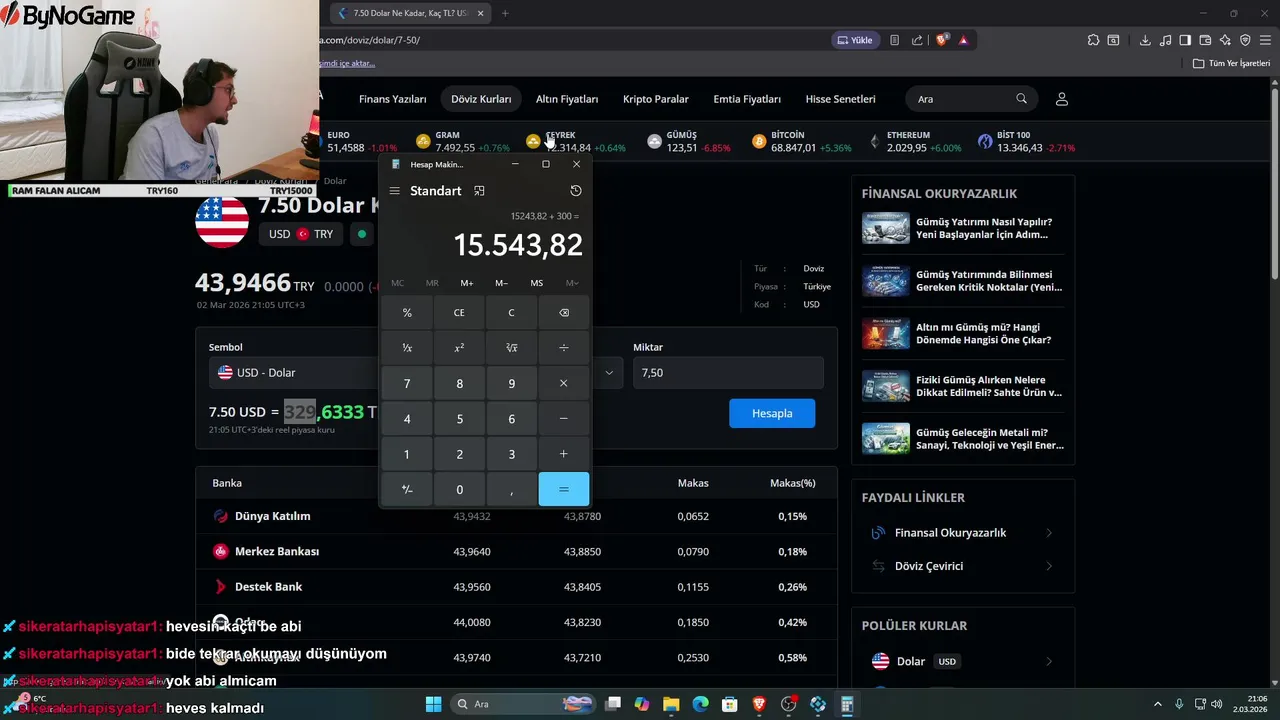The image size is (1280, 720).
Task: Open the Dünya Katılım bank row
Action: click(x=516, y=516)
